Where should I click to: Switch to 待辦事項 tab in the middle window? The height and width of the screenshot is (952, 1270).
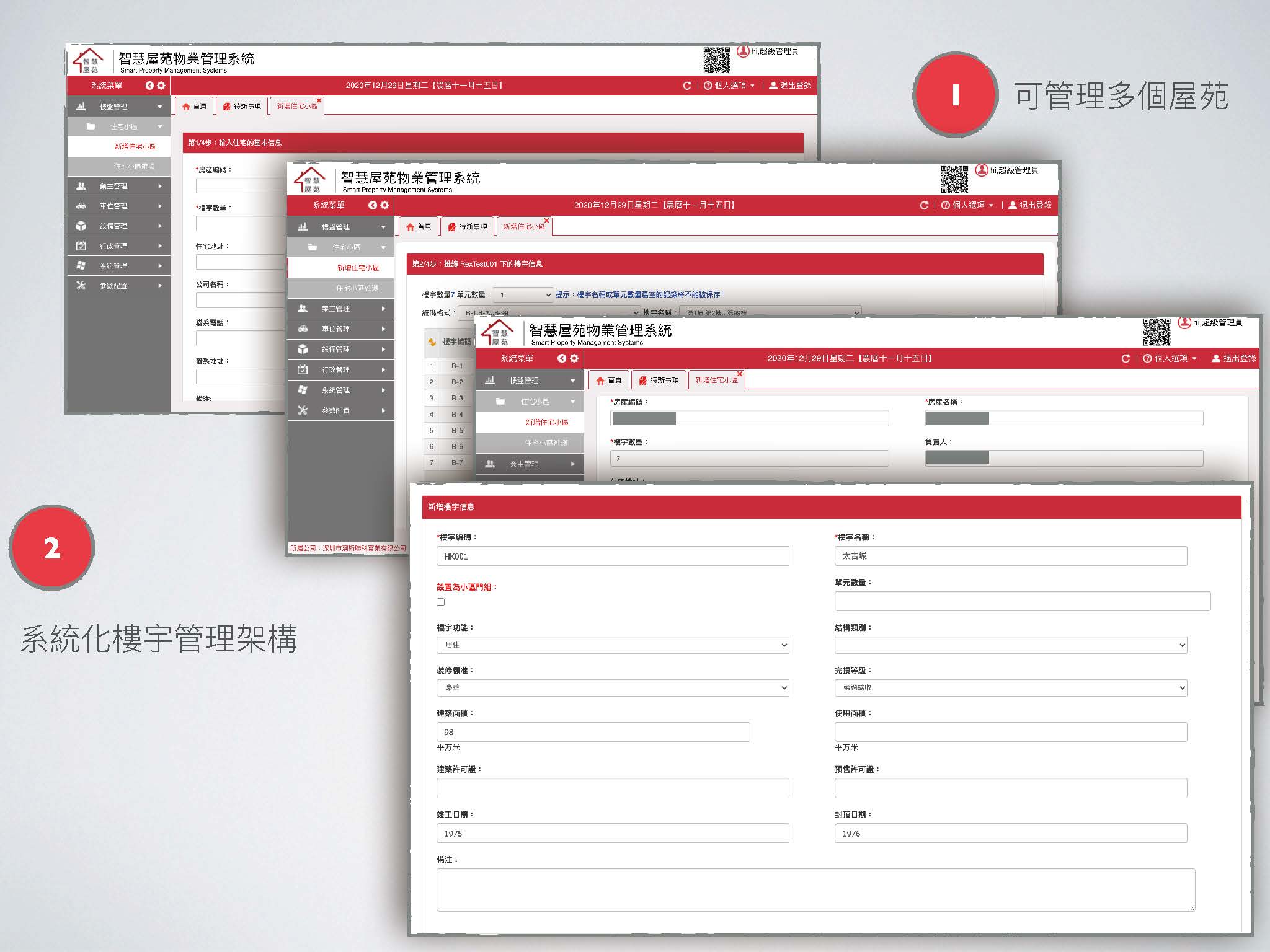(468, 226)
